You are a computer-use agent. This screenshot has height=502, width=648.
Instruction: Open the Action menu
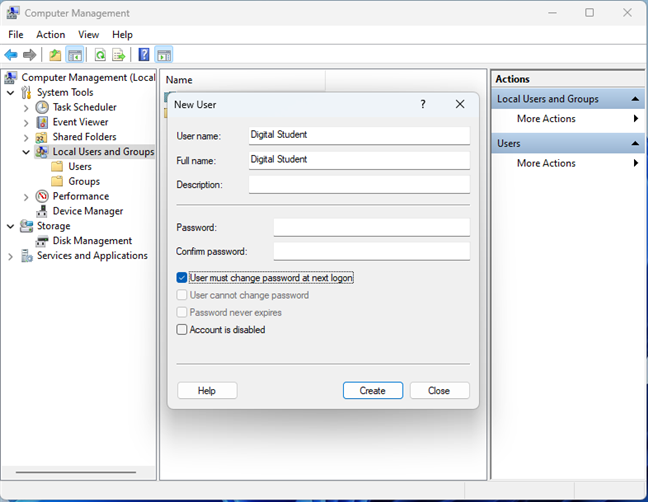point(51,34)
